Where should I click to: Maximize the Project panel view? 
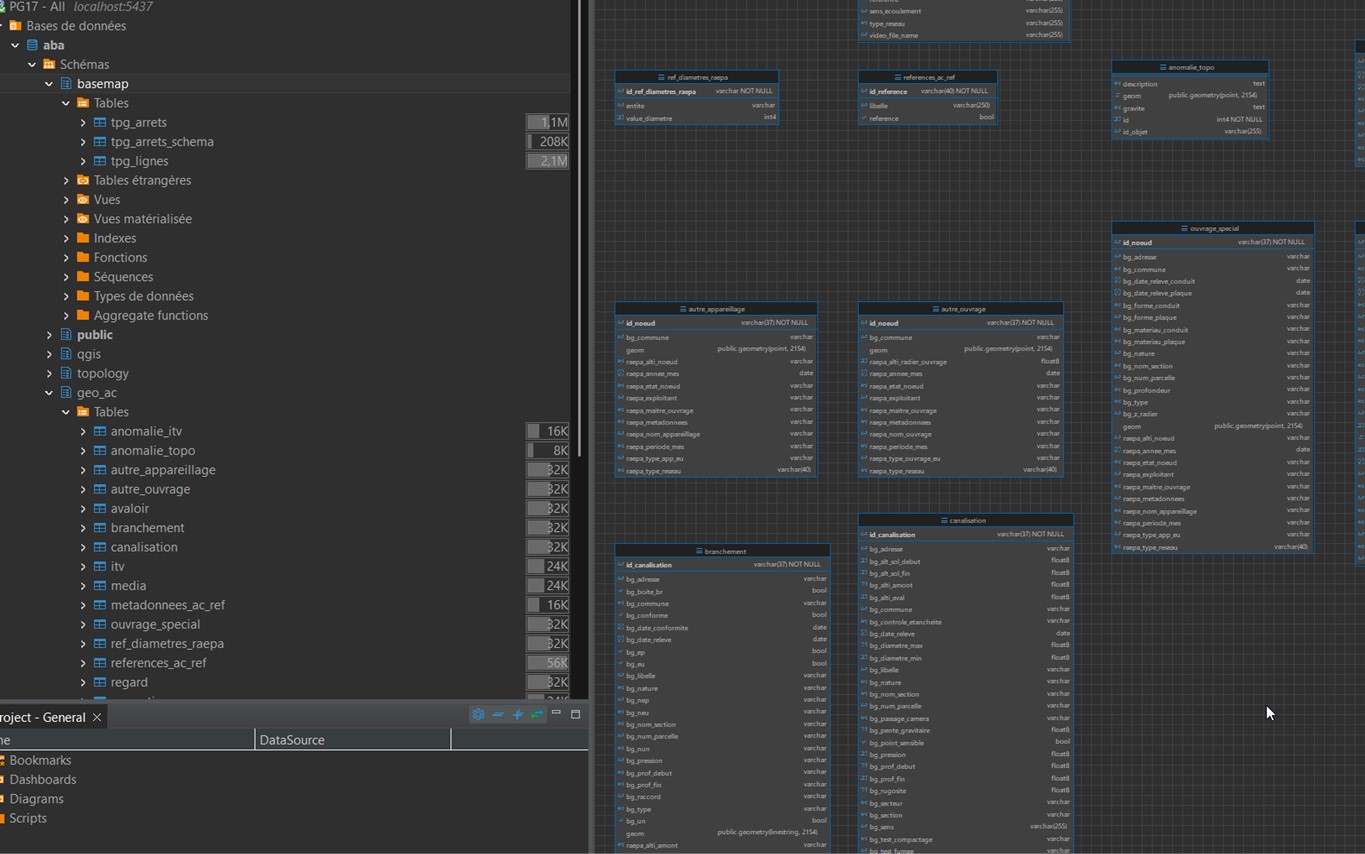(x=575, y=714)
